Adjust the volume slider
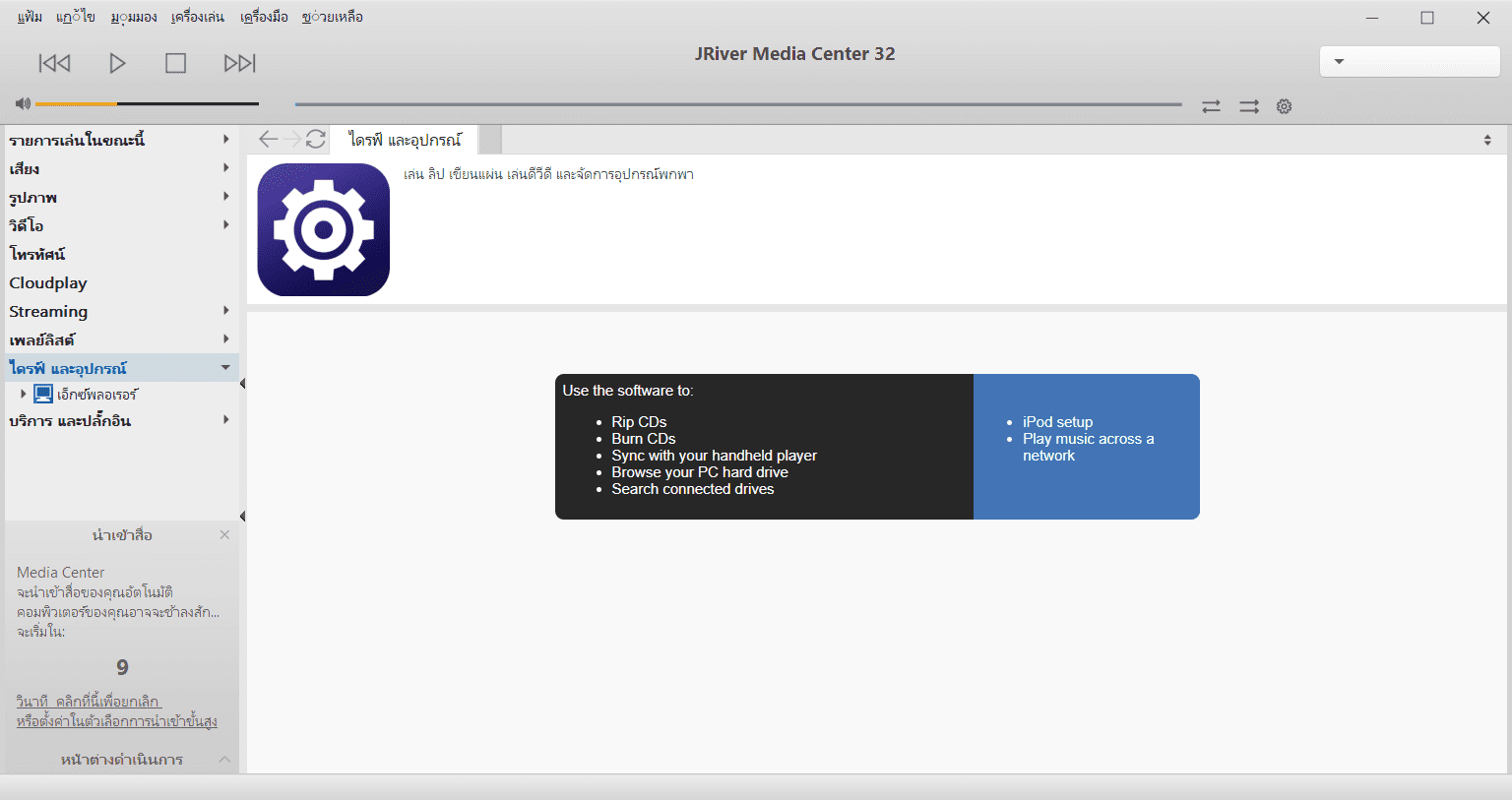Image resolution: width=1512 pixels, height=800 pixels. [x=147, y=103]
